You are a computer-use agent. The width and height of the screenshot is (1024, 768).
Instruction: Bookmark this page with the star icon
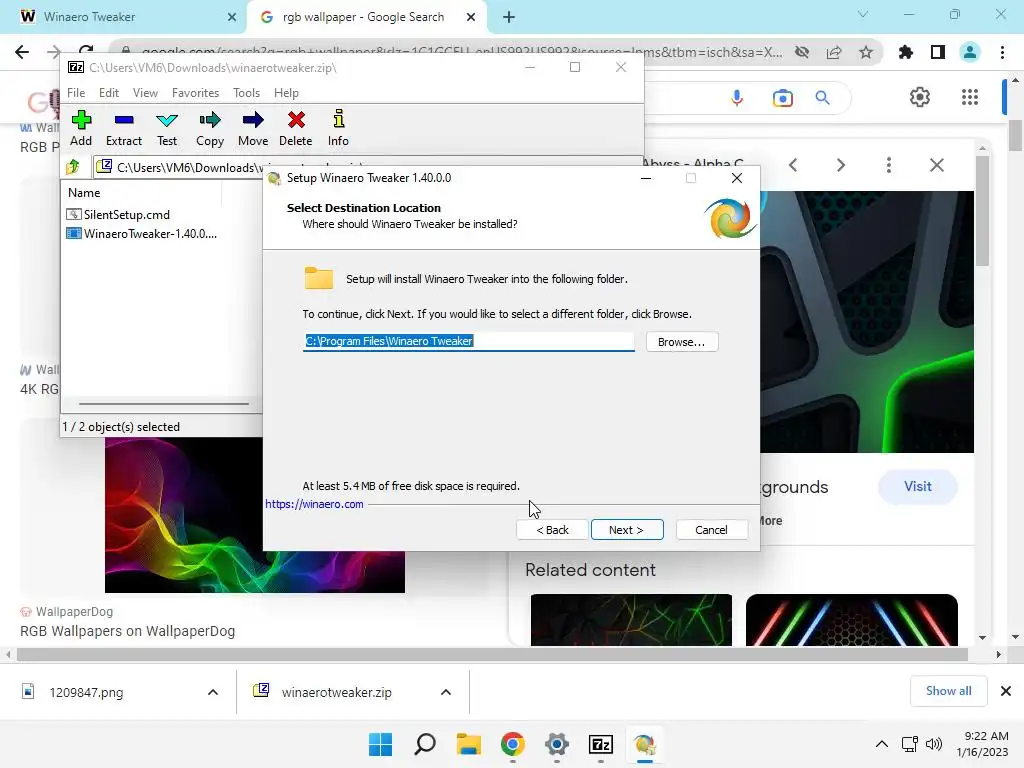point(866,52)
